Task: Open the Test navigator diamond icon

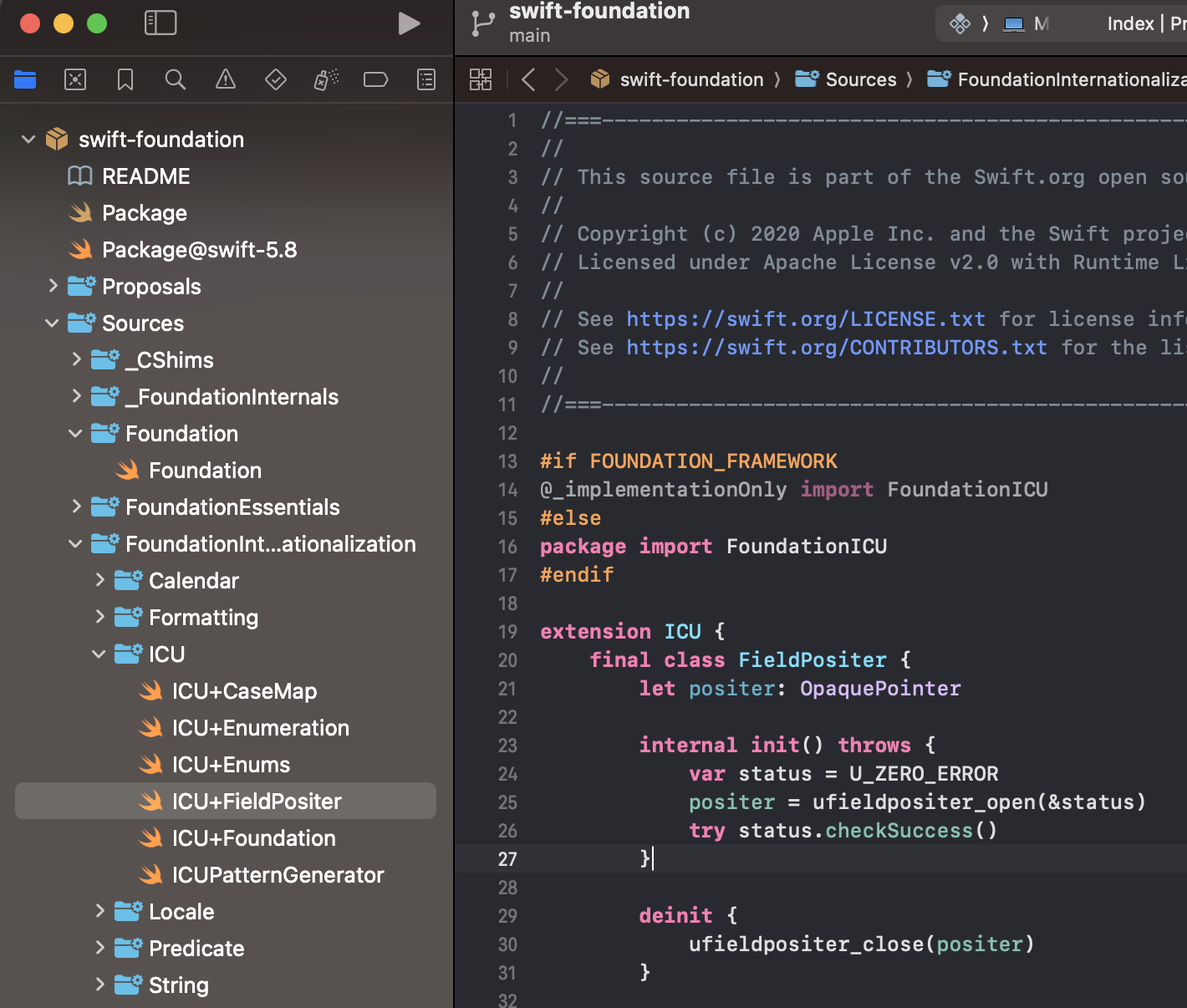Action: click(276, 79)
